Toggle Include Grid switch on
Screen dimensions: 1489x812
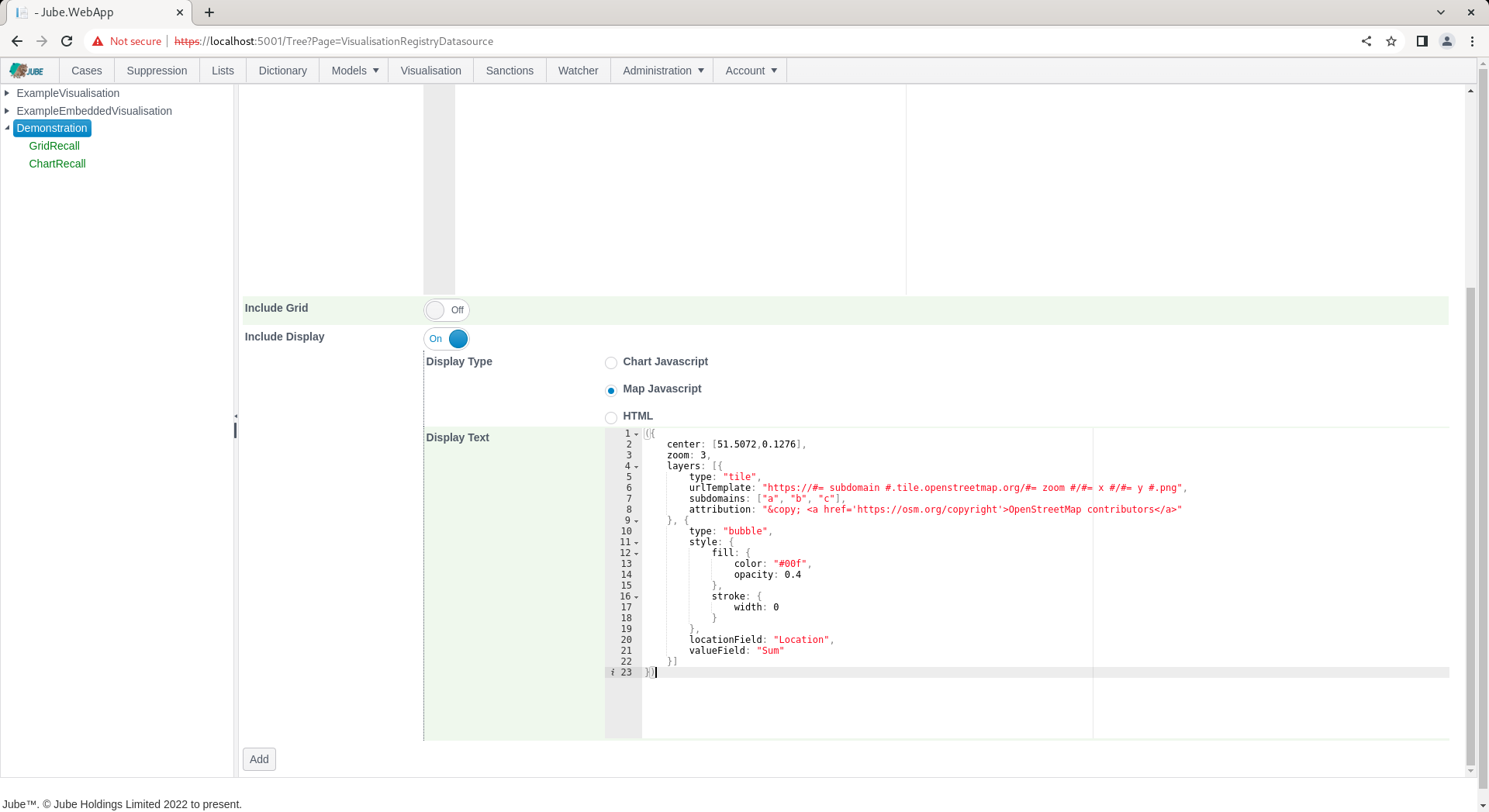click(447, 310)
